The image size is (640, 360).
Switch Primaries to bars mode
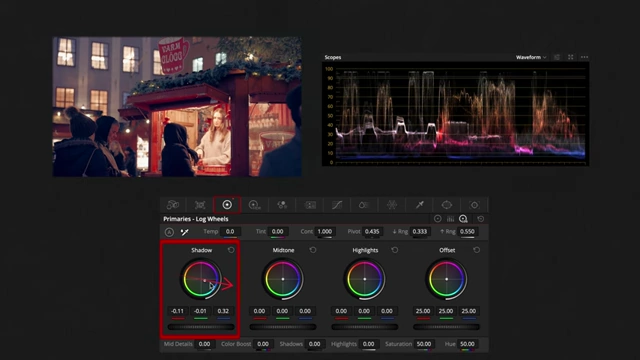click(x=451, y=219)
